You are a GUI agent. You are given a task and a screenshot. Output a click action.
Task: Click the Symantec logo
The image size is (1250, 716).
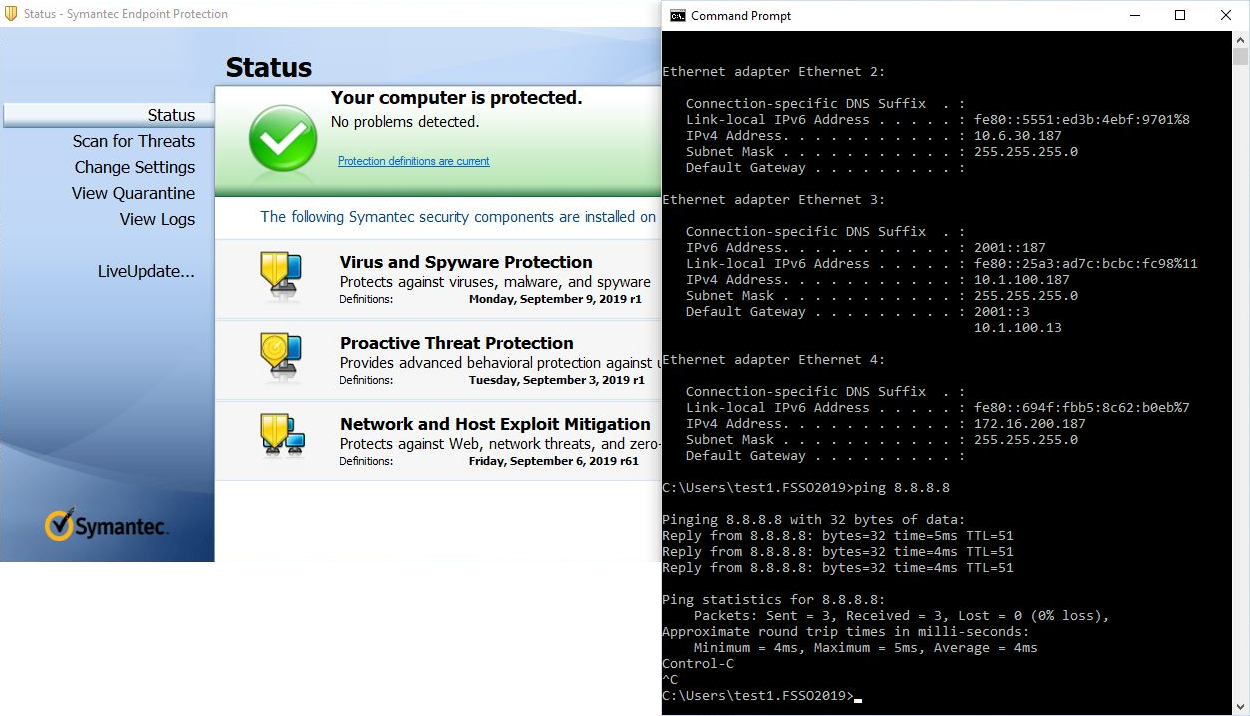point(107,525)
